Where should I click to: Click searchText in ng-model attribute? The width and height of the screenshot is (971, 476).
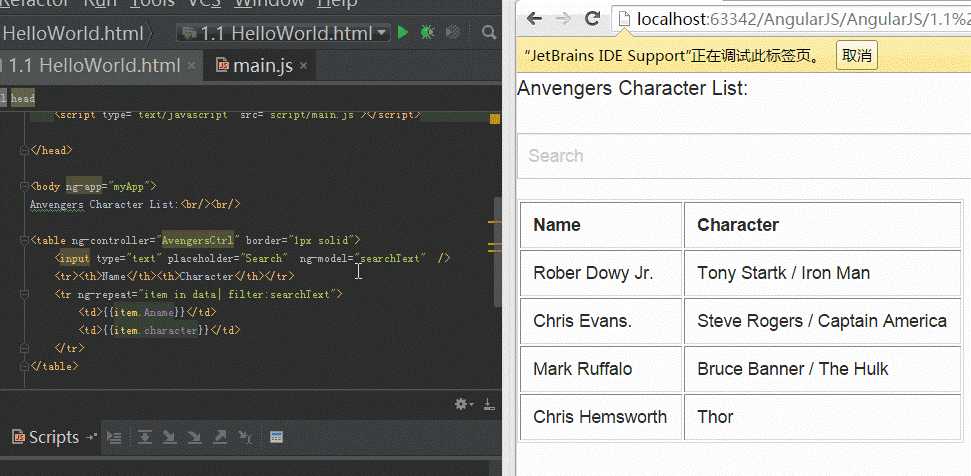click(390, 258)
